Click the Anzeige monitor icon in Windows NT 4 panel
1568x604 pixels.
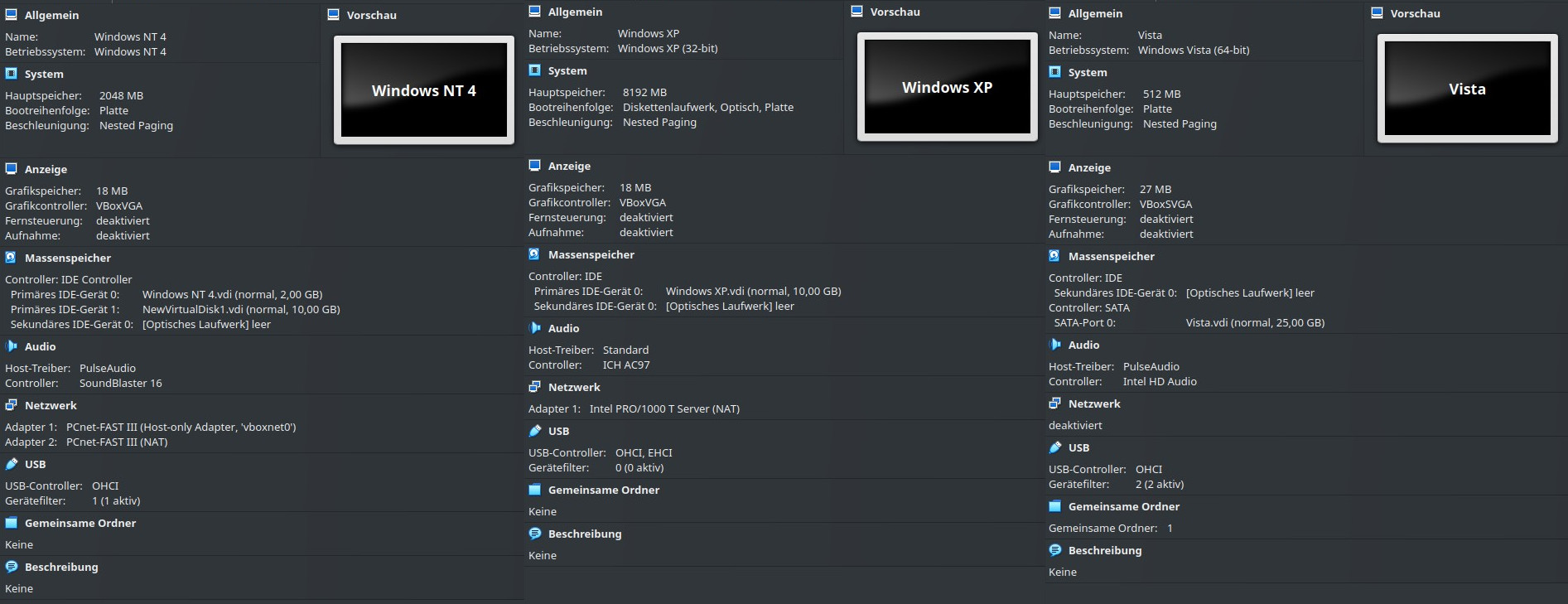click(x=12, y=169)
